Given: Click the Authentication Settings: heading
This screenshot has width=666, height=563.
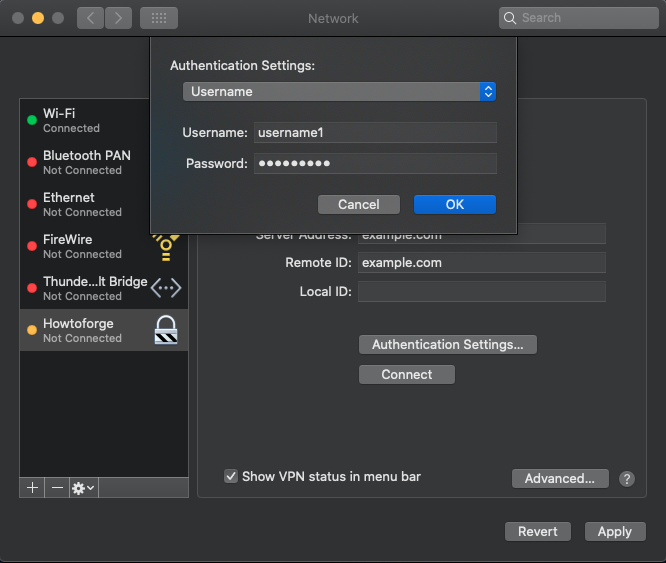Looking at the screenshot, I should pos(243,65).
